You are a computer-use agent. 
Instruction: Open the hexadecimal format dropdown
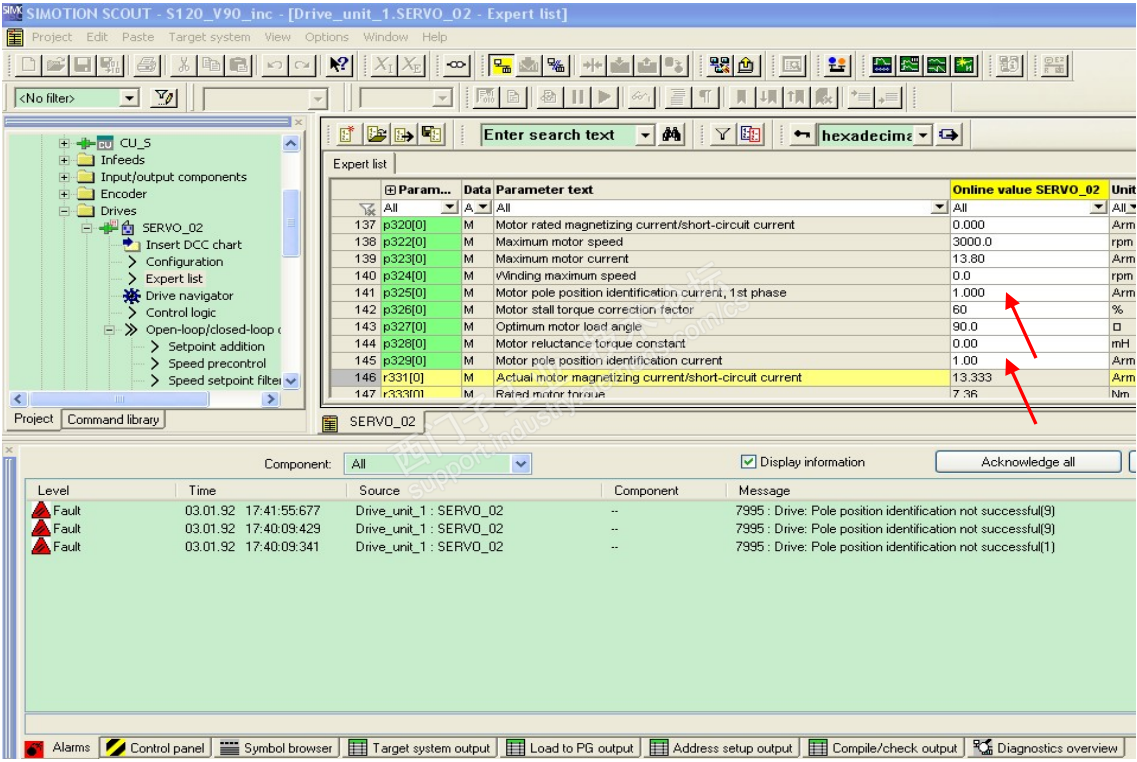923,135
